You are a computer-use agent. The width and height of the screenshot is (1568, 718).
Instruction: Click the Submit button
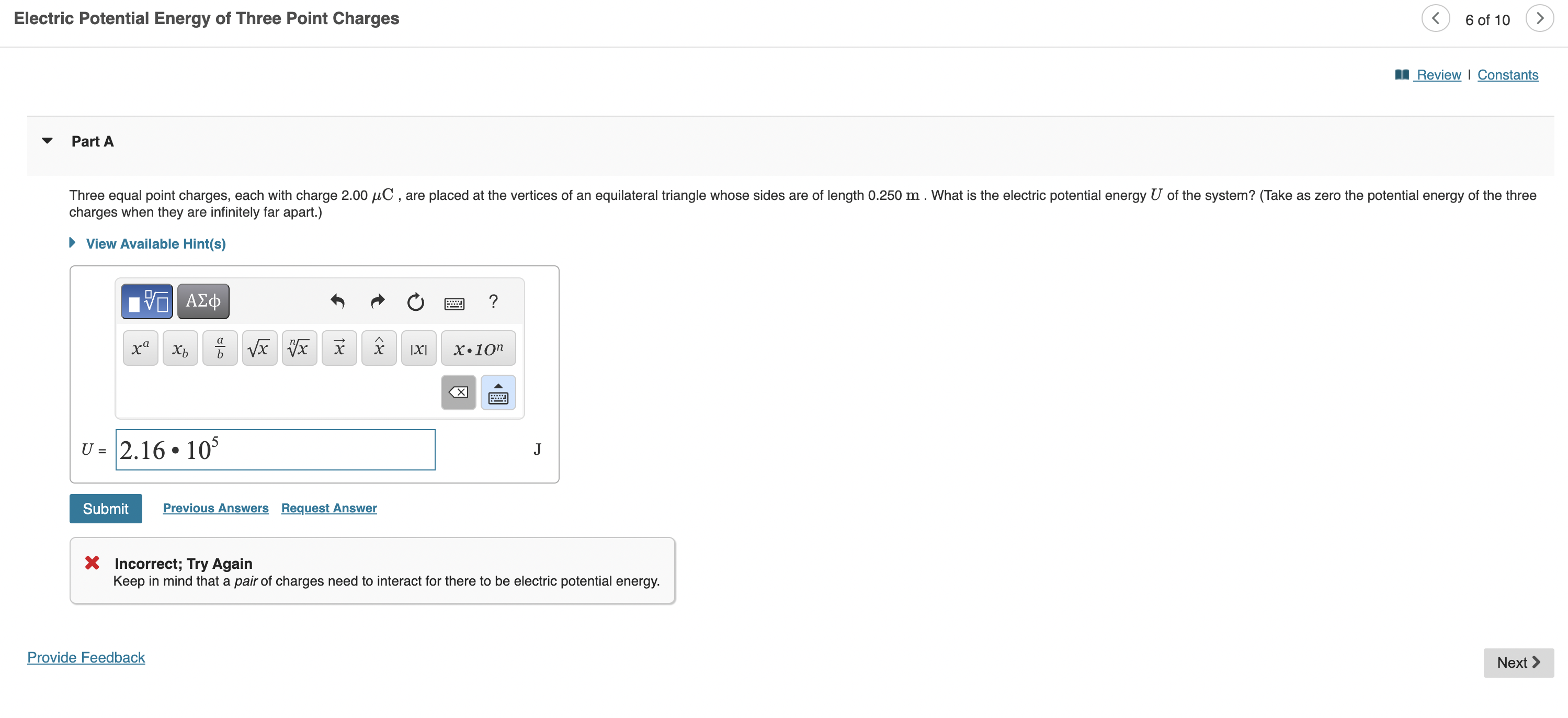click(x=106, y=508)
